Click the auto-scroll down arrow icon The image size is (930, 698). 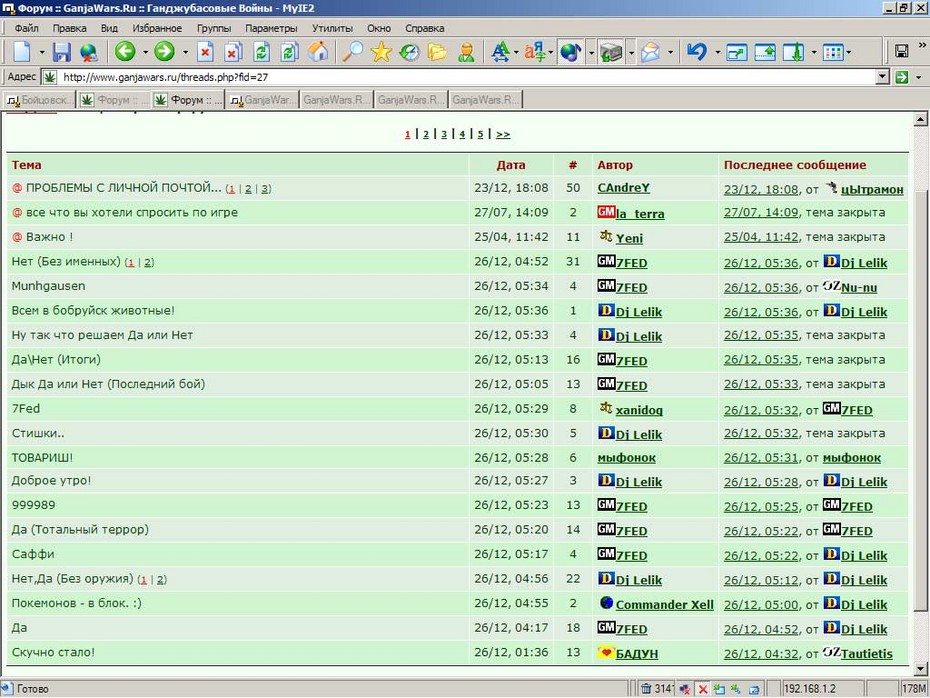[x=794, y=52]
